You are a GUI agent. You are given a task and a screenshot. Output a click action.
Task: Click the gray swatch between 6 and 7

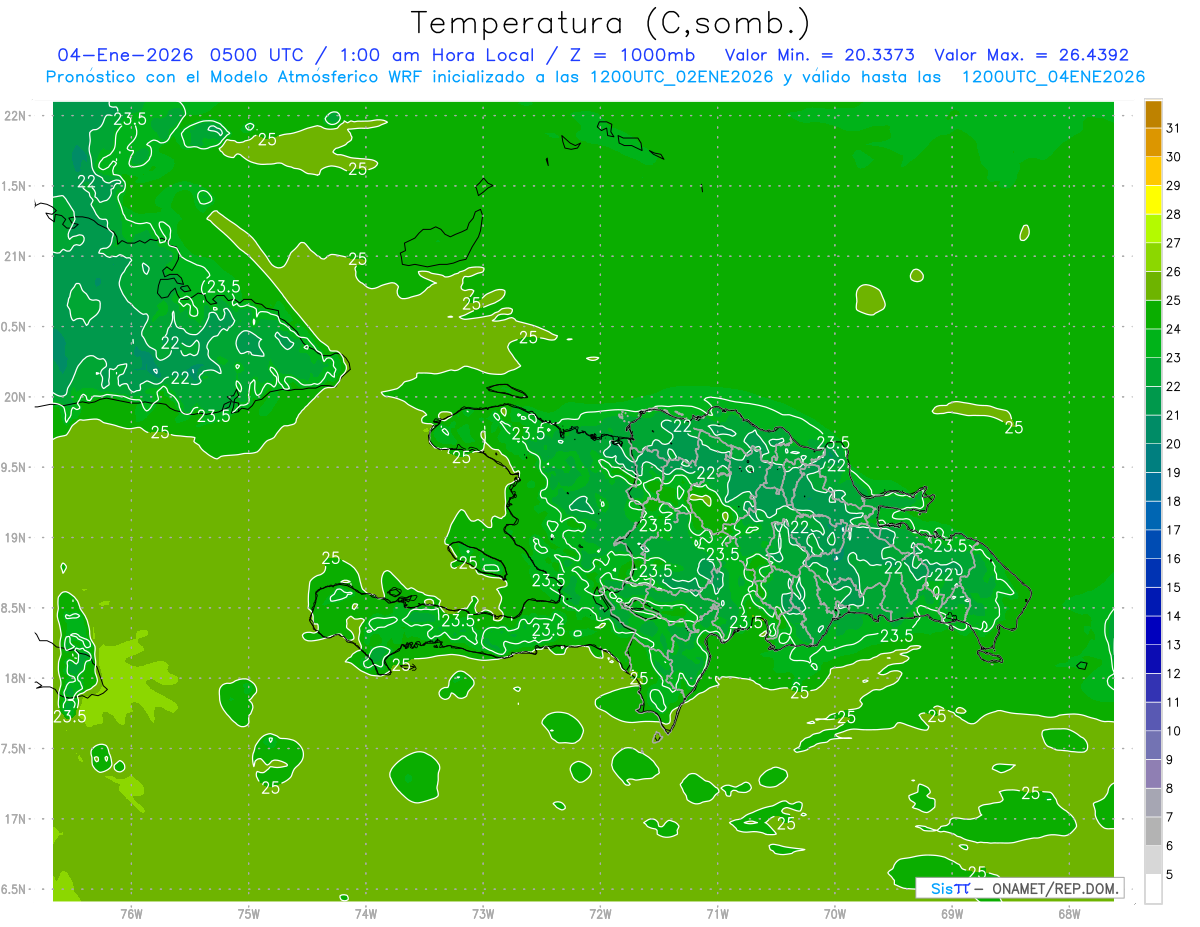1153,831
